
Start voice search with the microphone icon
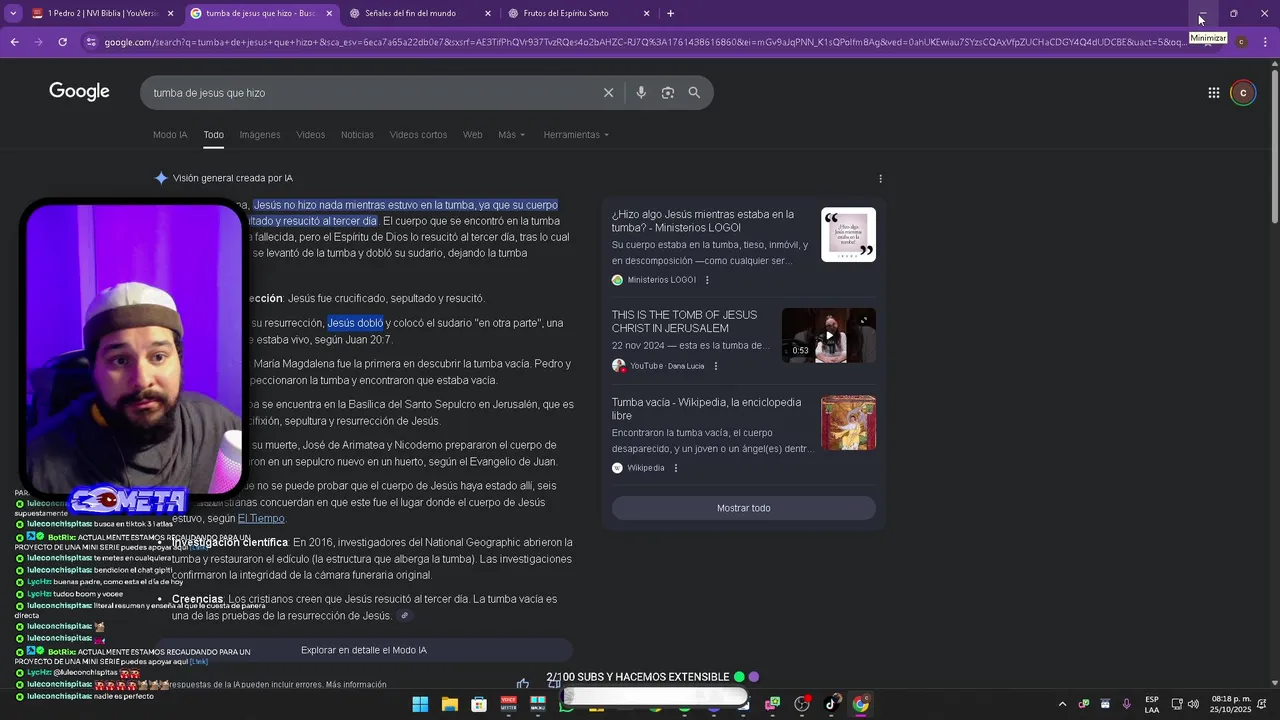(641, 93)
